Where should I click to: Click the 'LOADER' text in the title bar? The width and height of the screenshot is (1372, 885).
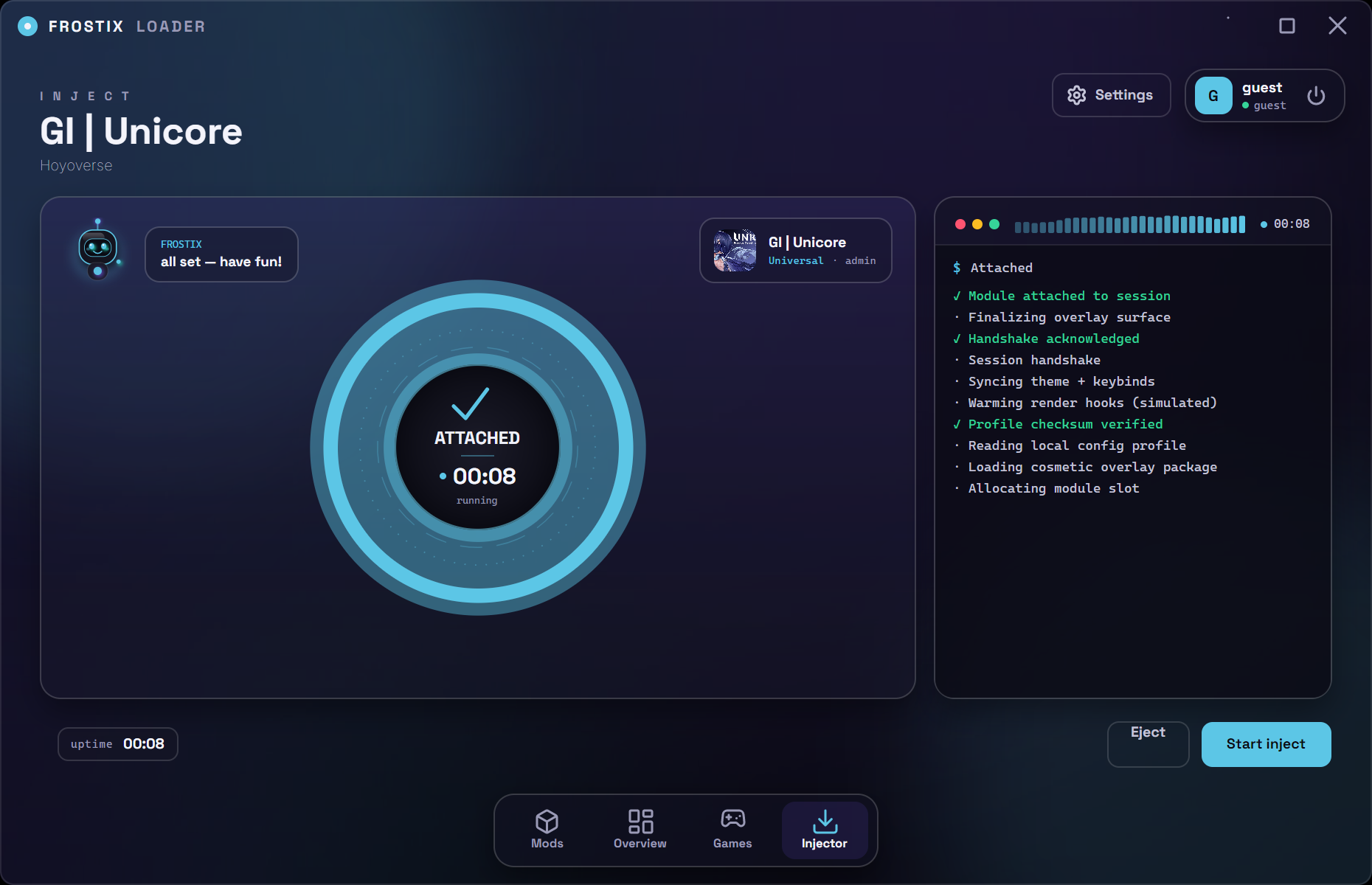click(170, 27)
